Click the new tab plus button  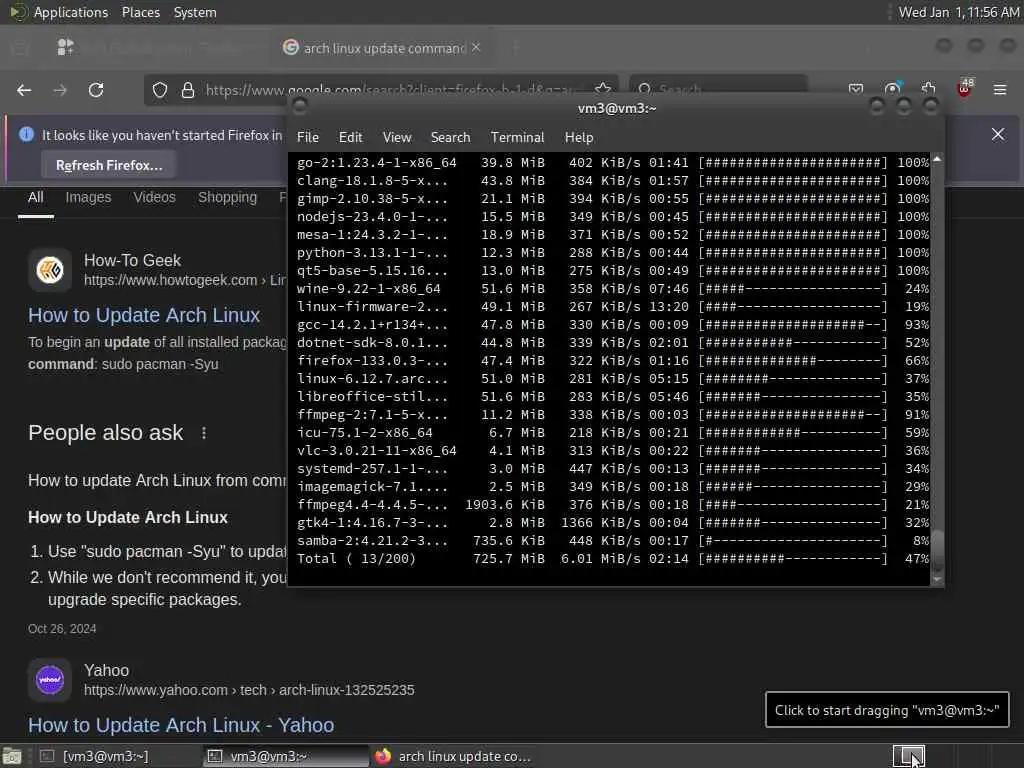[515, 47]
